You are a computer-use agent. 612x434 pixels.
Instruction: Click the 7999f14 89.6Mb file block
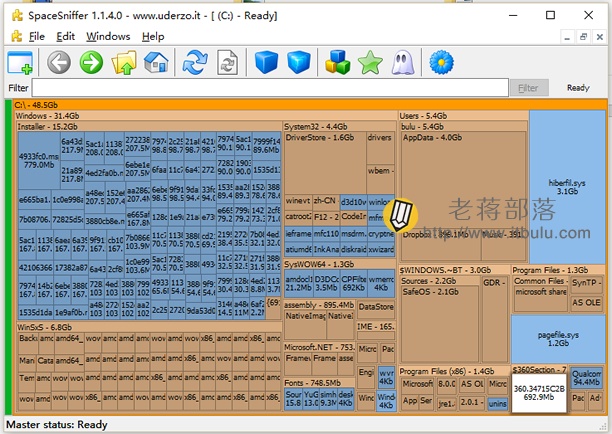point(266,146)
